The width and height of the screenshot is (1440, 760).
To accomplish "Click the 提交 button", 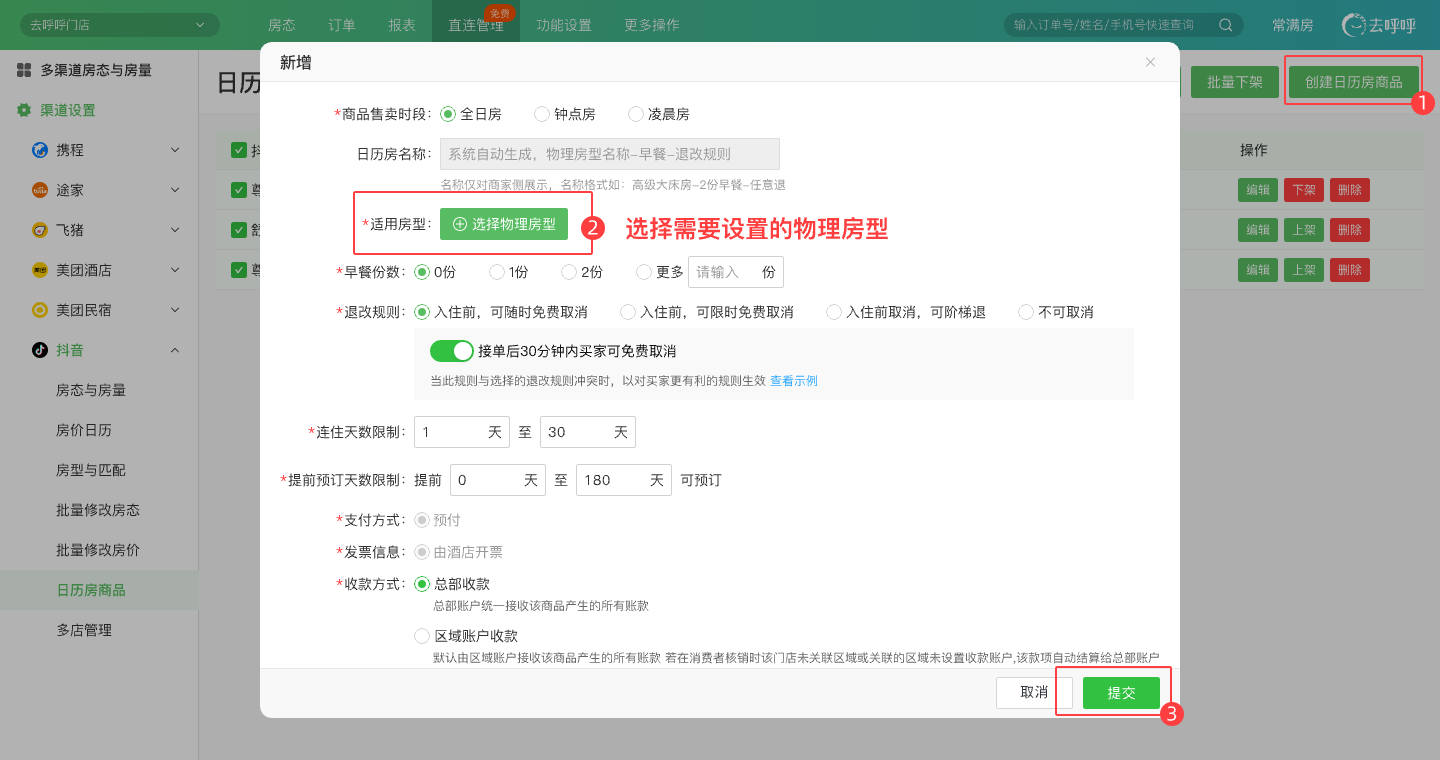I will [1121, 693].
